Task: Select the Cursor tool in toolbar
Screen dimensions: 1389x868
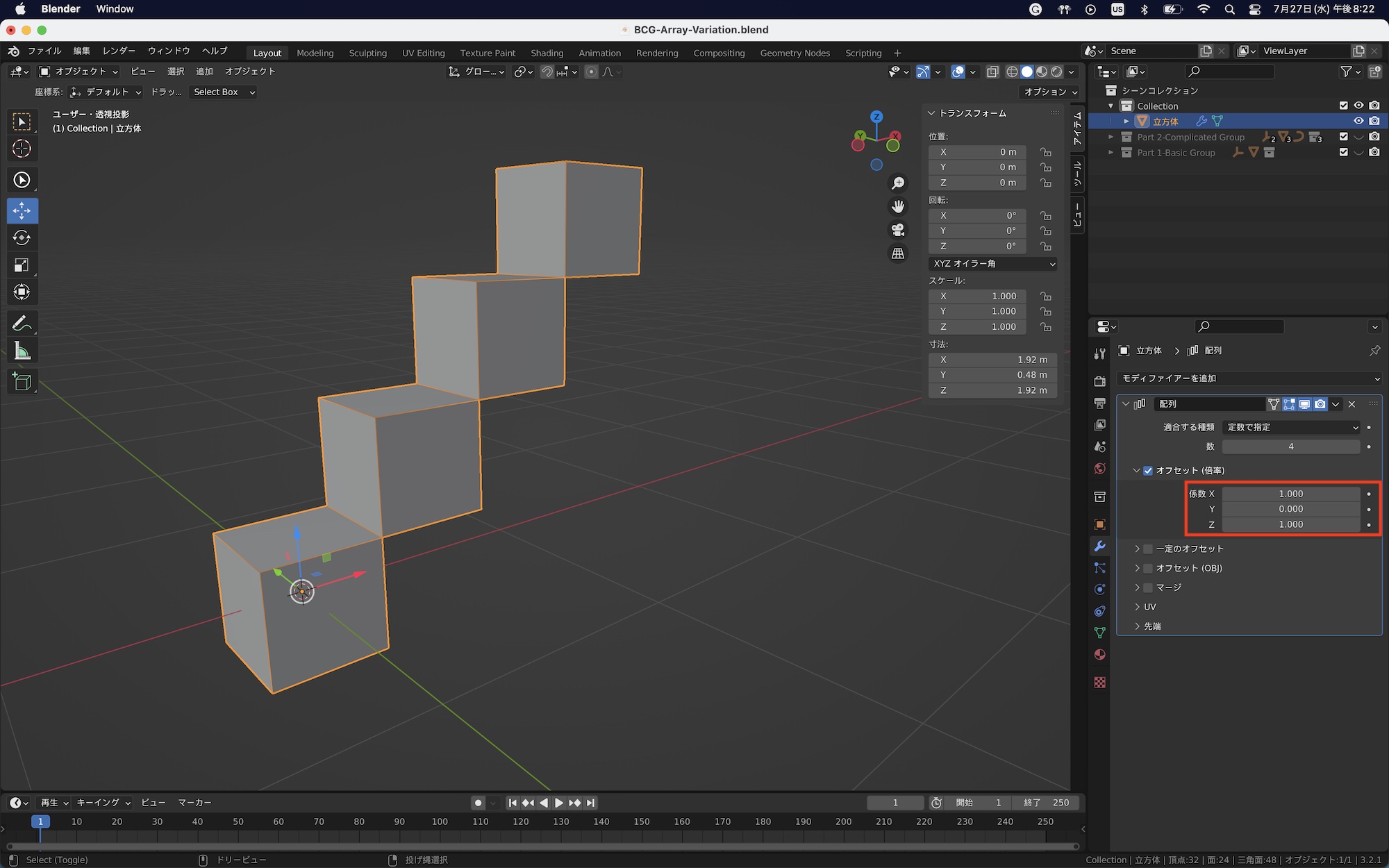Action: (x=22, y=149)
